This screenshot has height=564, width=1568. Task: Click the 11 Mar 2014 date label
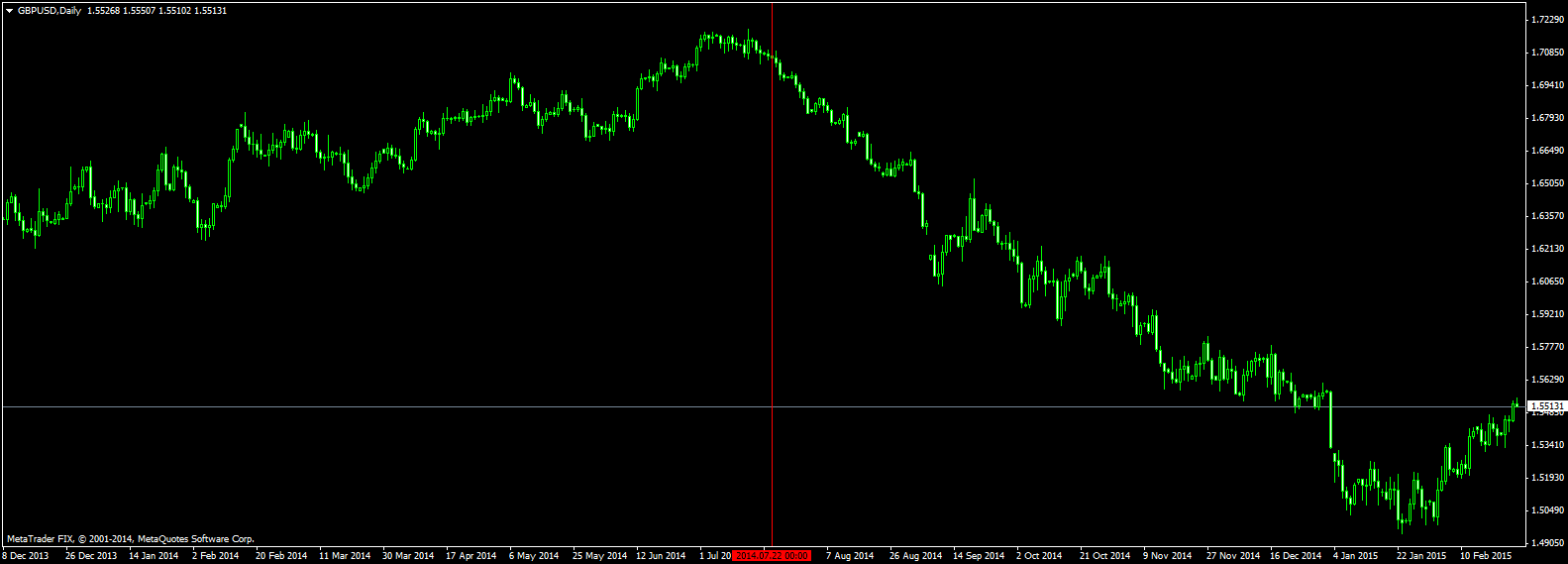tap(345, 556)
